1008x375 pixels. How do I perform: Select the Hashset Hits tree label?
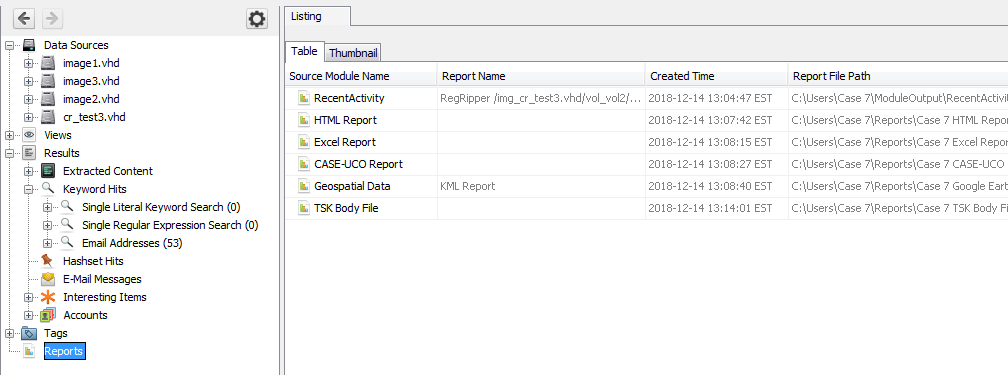click(93, 261)
